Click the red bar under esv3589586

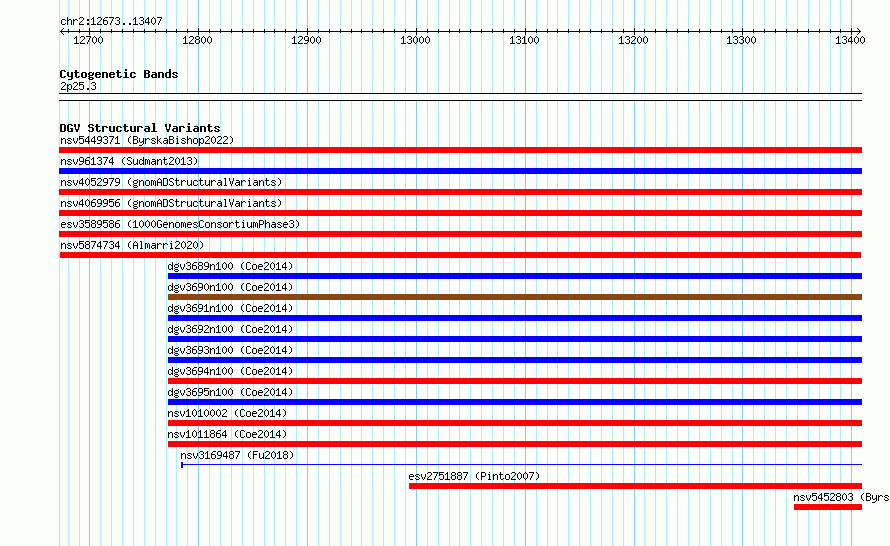[460, 234]
